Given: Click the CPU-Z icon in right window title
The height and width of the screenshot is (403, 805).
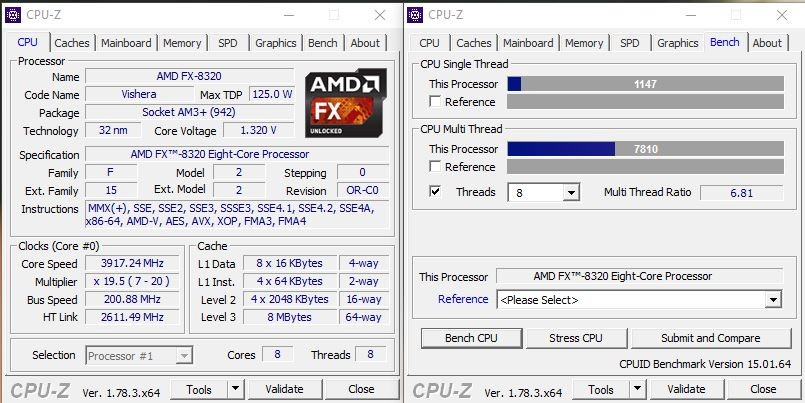Looking at the screenshot, I should pyautogui.click(x=415, y=15).
